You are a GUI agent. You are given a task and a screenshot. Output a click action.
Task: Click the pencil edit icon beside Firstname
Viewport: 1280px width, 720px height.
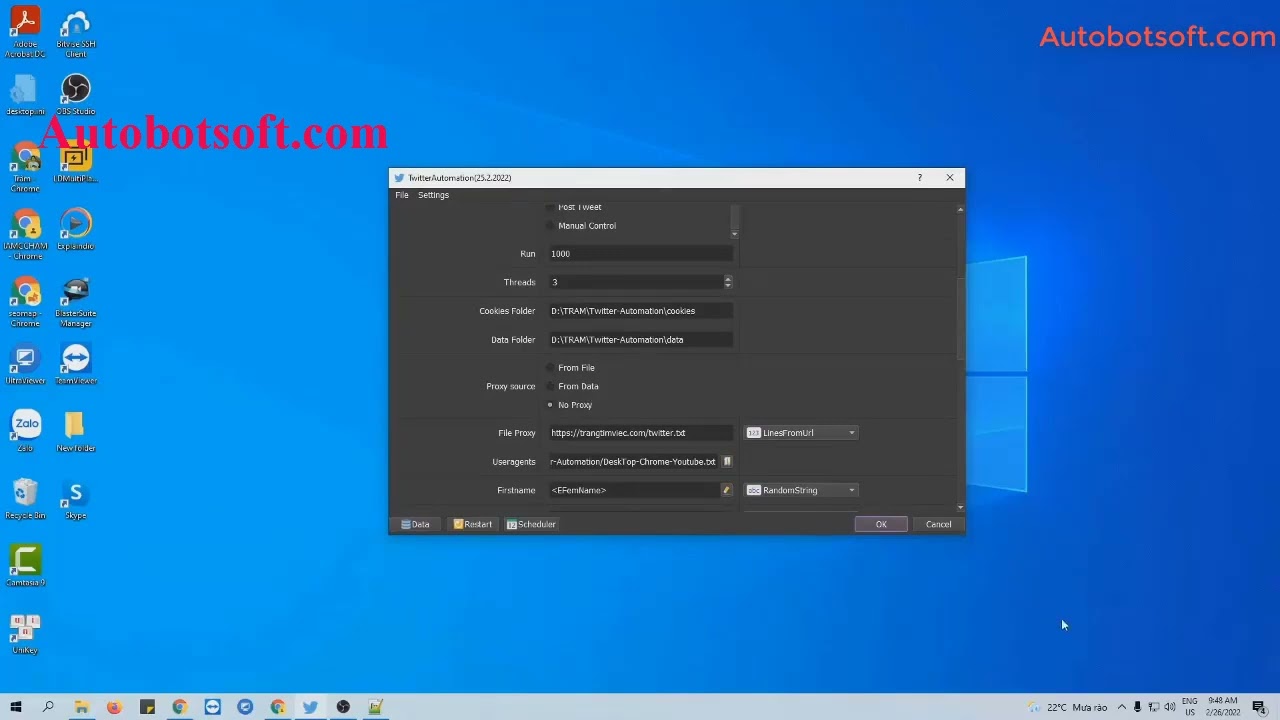click(x=727, y=490)
